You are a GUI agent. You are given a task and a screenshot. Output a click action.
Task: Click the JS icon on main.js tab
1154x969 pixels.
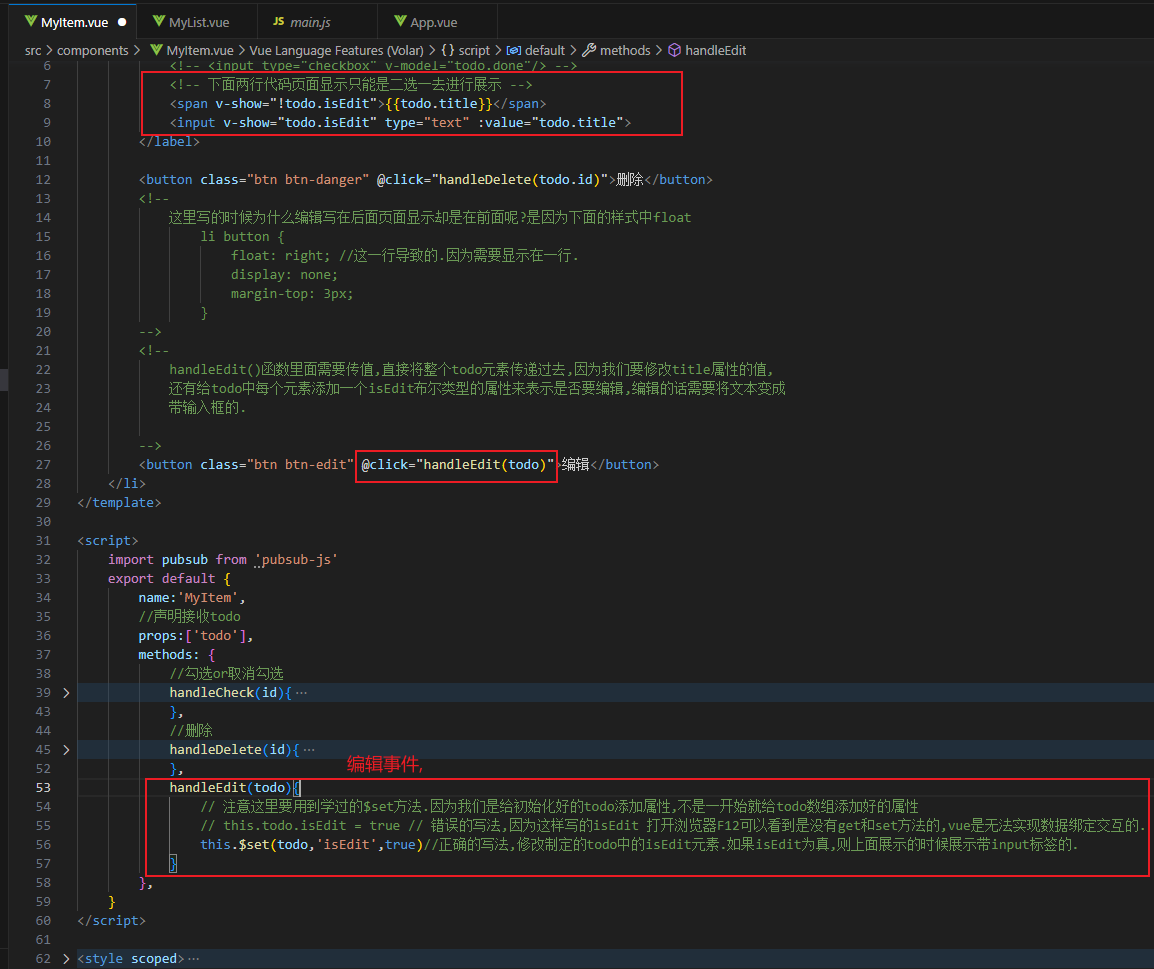coord(278,21)
